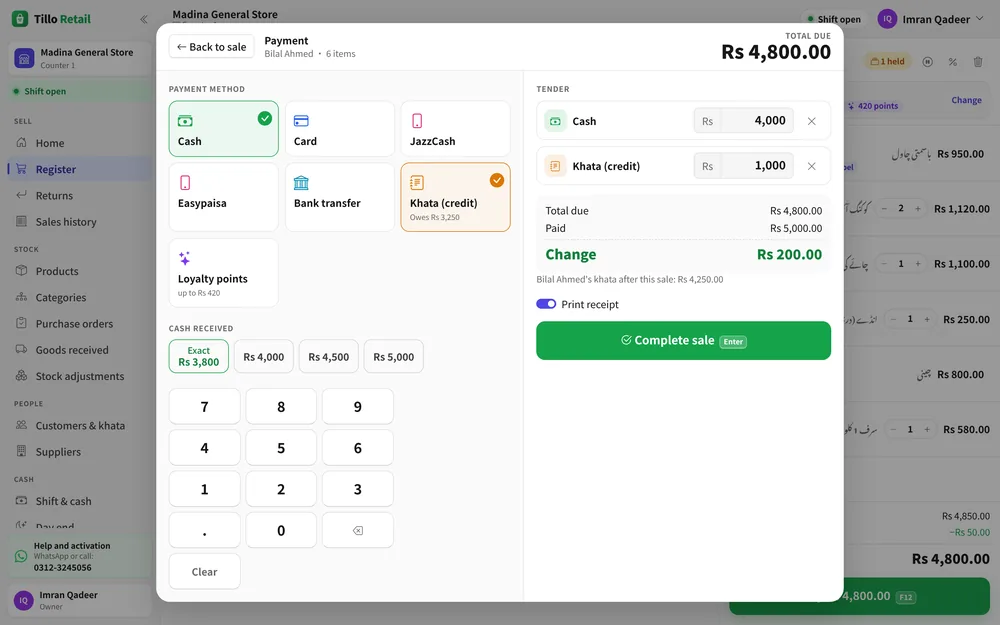
Task: Pick Exact Rs 3,800 cash amount
Action: 198,356
